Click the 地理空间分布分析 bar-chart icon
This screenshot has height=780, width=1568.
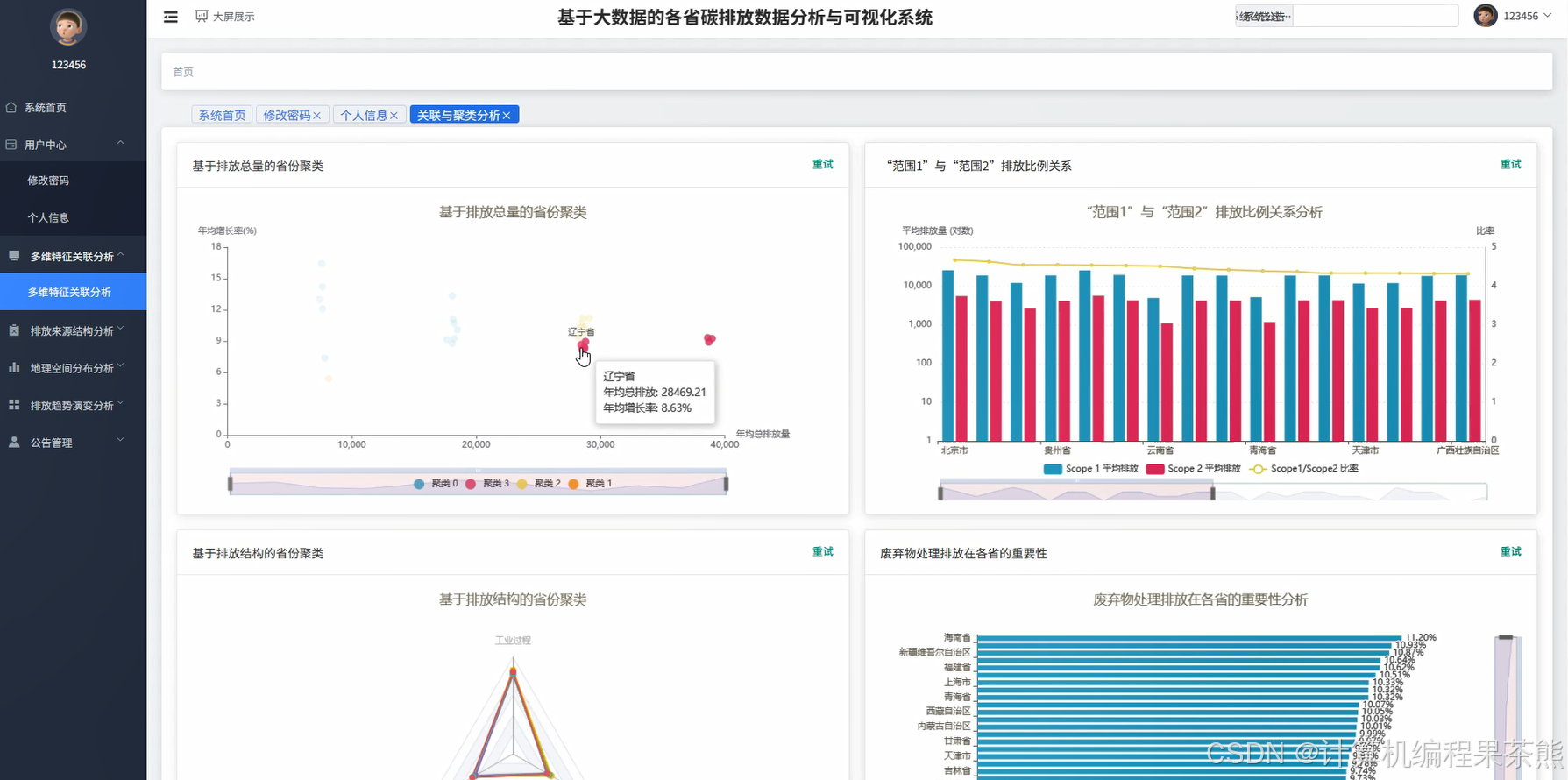[x=14, y=368]
